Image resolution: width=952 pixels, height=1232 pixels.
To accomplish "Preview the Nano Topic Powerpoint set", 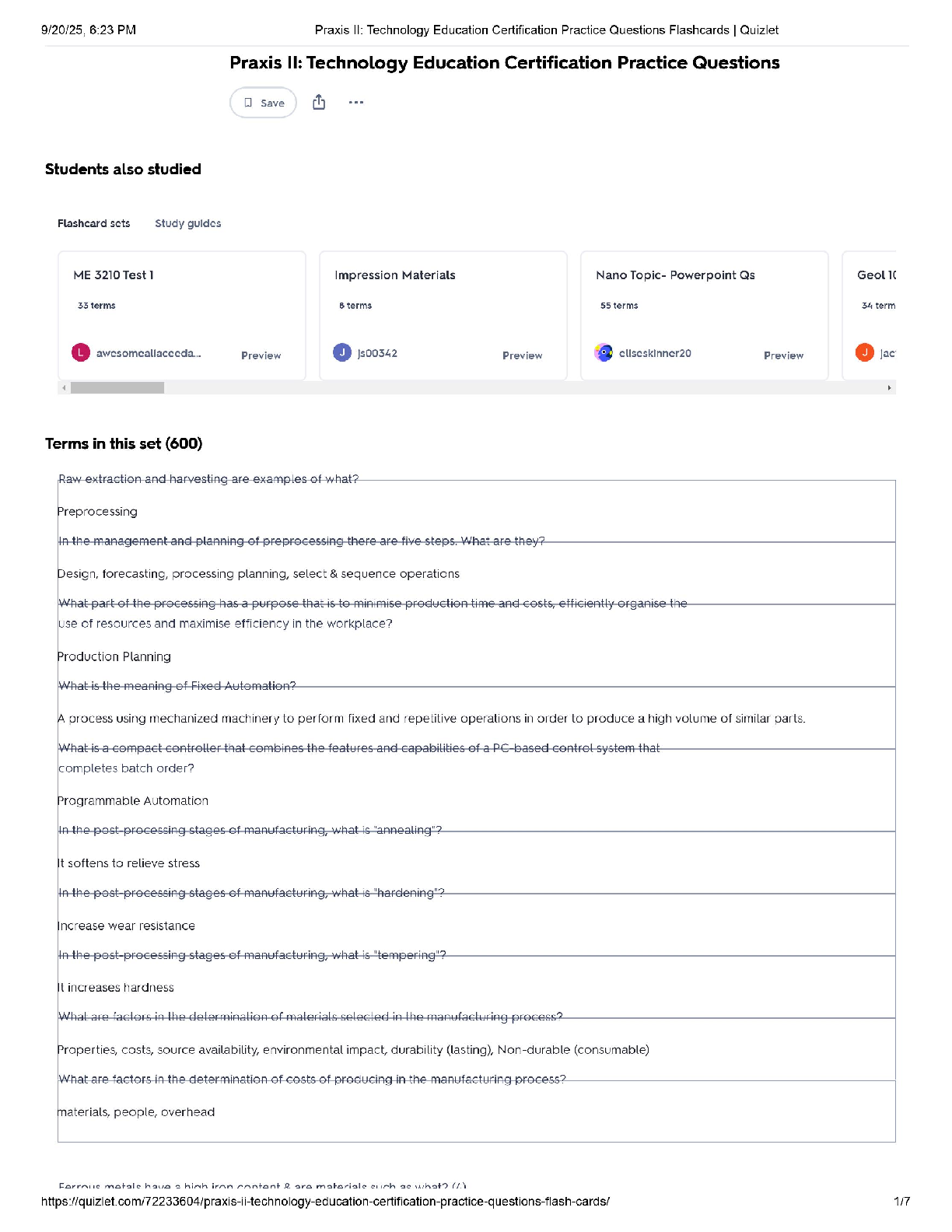I will coord(783,355).
